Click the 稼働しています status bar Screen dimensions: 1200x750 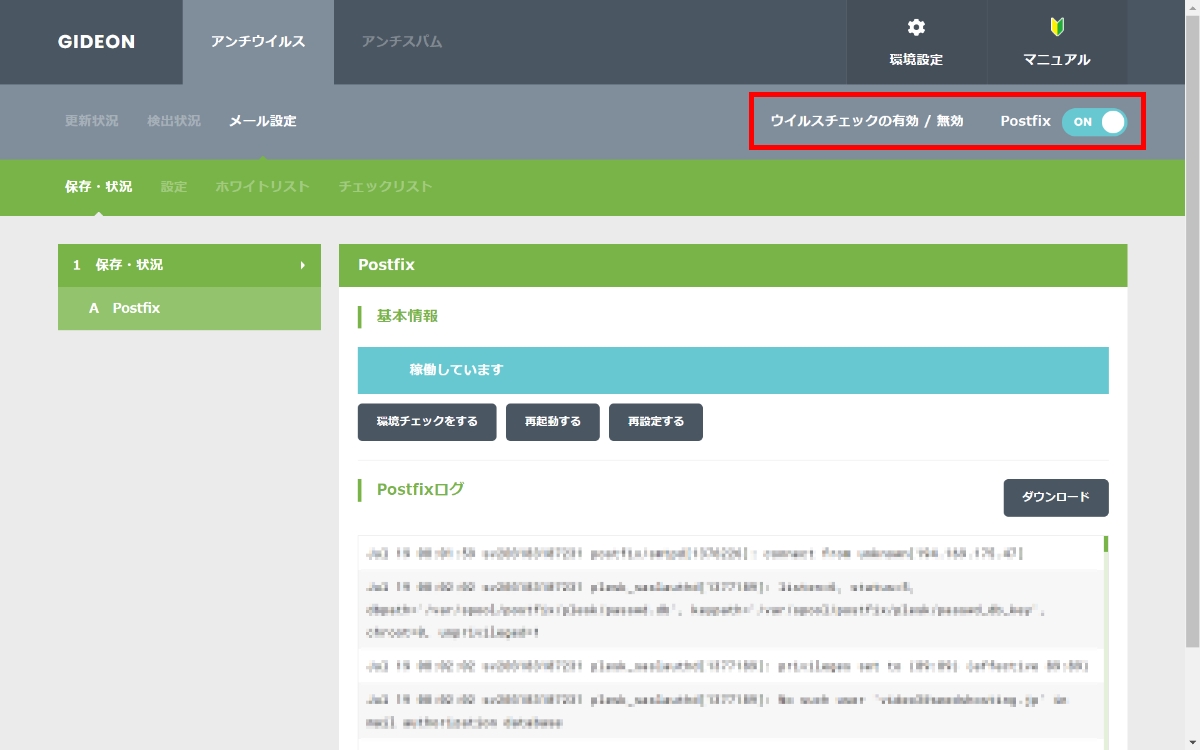click(733, 370)
